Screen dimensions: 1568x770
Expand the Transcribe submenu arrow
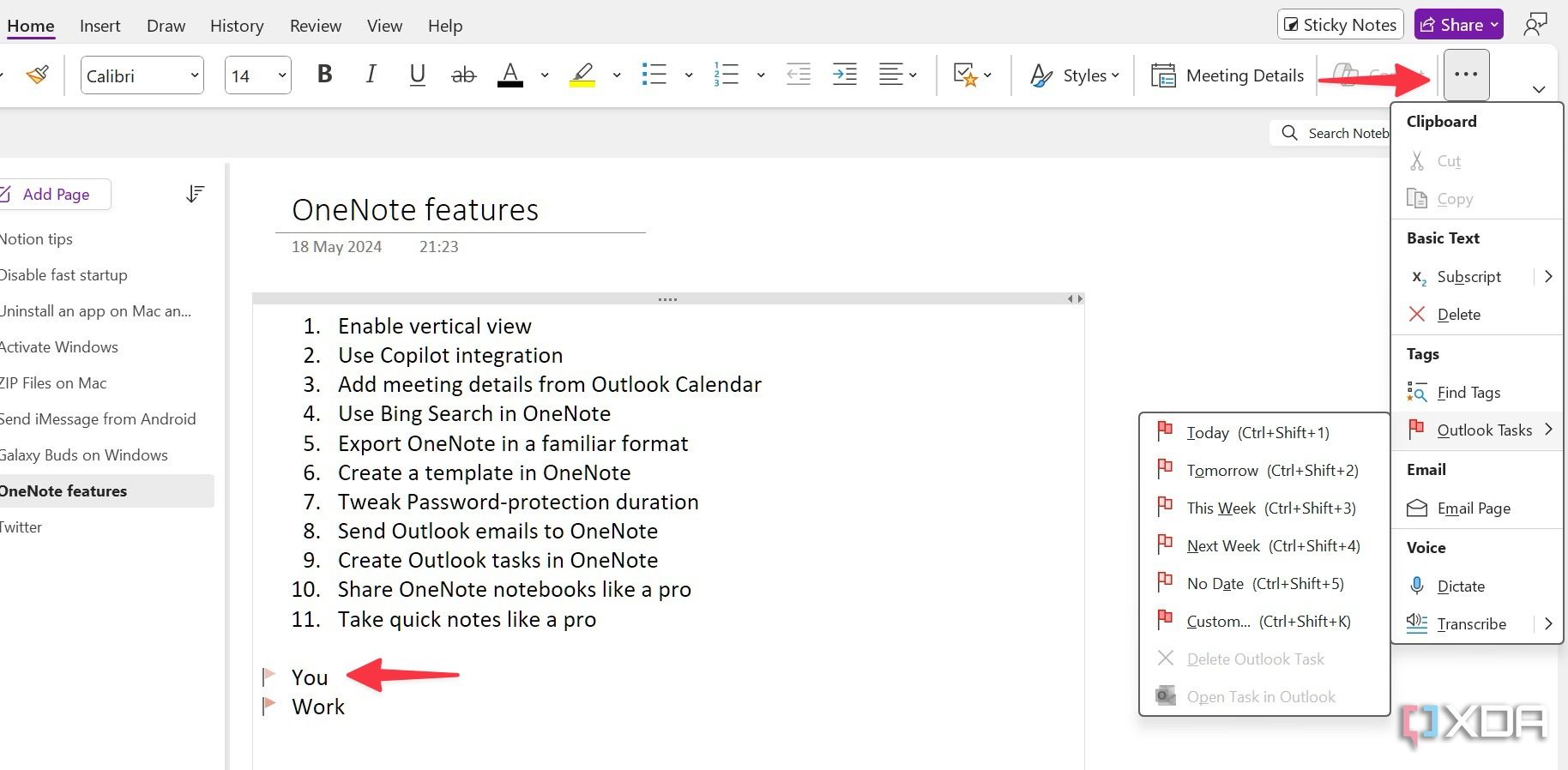1548,624
